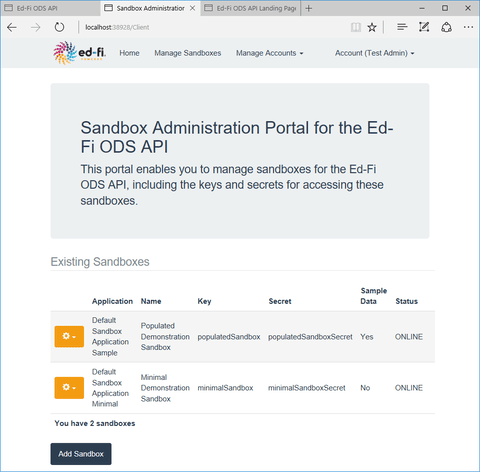
Task: Open gear dropdown for Minimal Demonstration Sandbox
Action: 69,388
